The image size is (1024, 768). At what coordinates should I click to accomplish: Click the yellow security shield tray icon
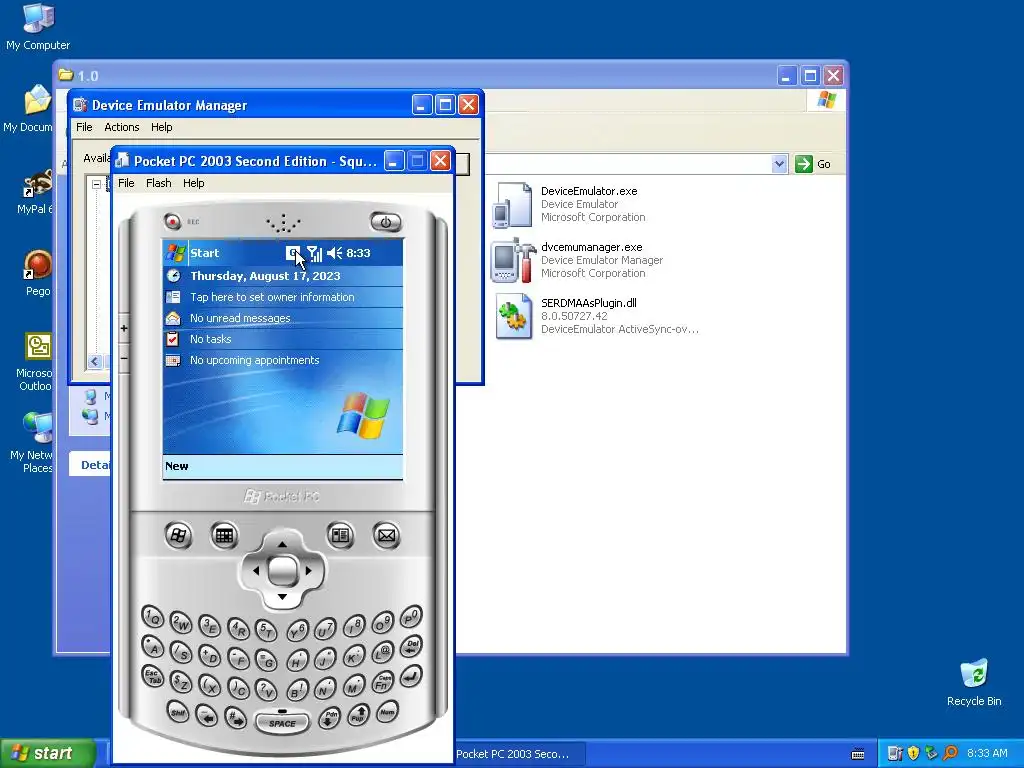tap(913, 754)
